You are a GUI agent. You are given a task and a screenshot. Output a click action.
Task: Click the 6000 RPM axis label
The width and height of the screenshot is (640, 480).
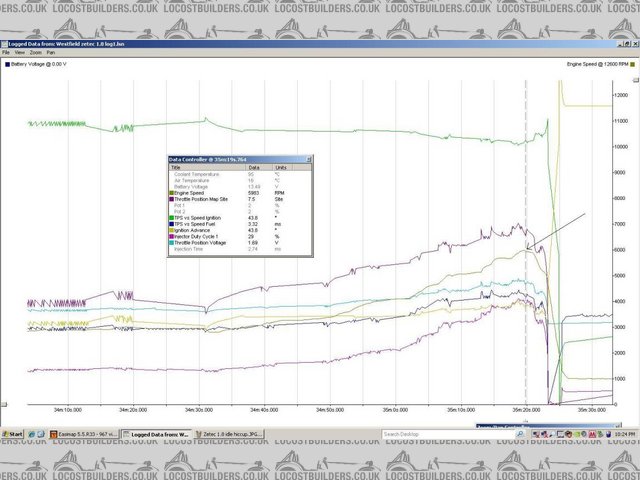(620, 250)
